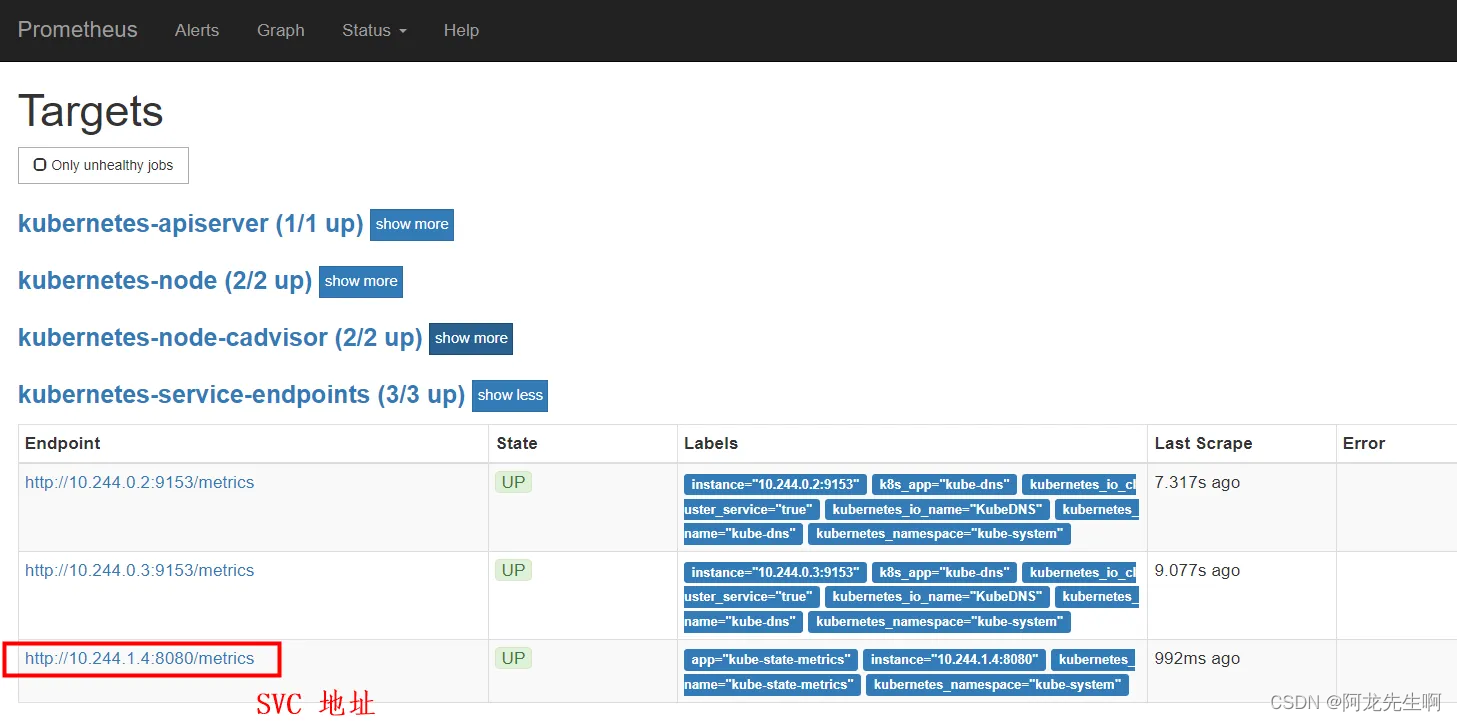Click kubernetes_io_name="KubeDNS" label in second row
Viewport: 1457px width, 721px height.
pyautogui.click(x=937, y=597)
